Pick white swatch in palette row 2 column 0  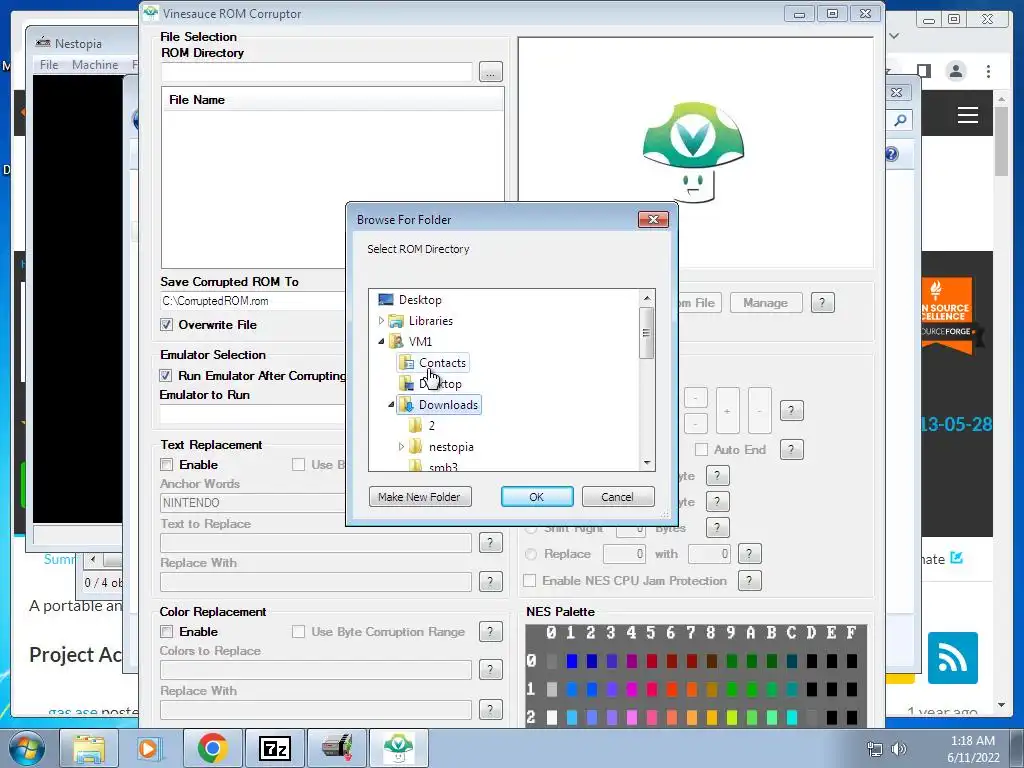[x=552, y=718]
